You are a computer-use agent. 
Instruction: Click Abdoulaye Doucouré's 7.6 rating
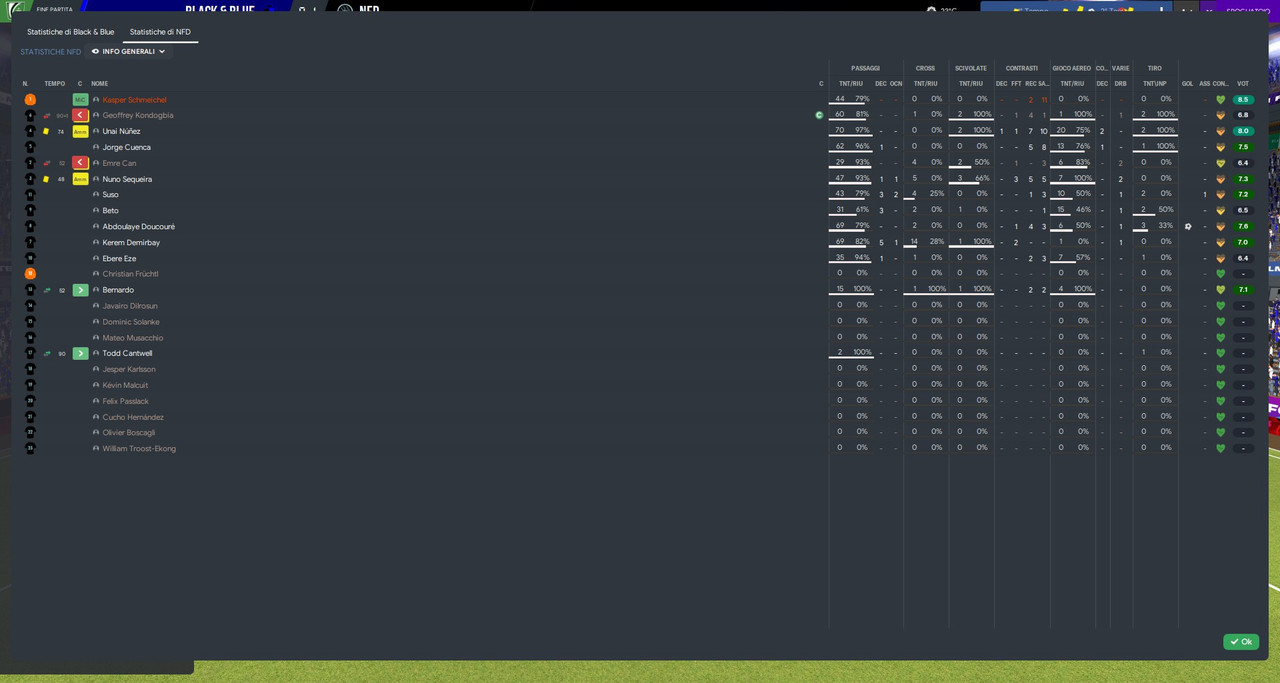pyautogui.click(x=1243, y=227)
